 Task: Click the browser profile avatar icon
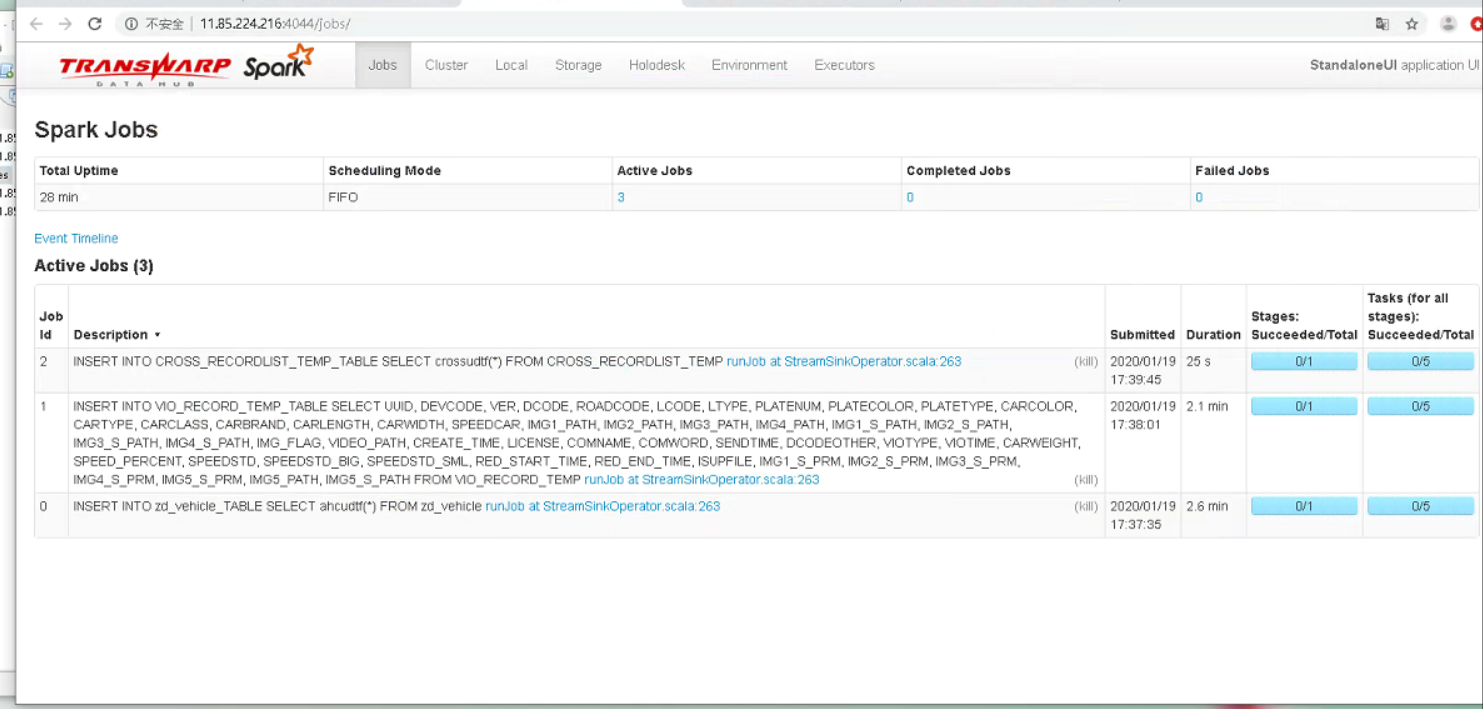[x=1449, y=22]
